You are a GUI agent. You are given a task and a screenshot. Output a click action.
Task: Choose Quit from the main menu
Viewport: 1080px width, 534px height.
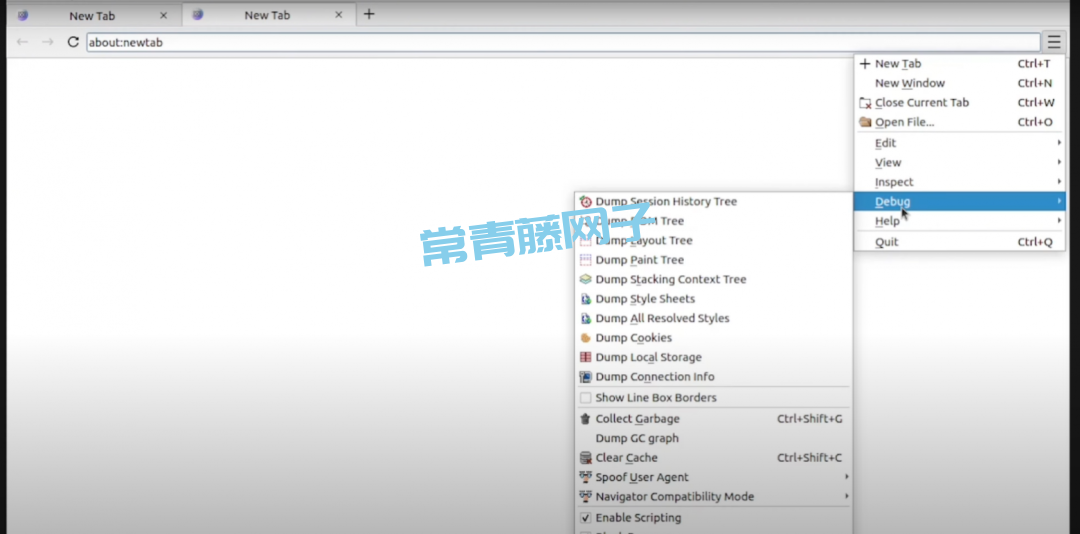click(887, 242)
